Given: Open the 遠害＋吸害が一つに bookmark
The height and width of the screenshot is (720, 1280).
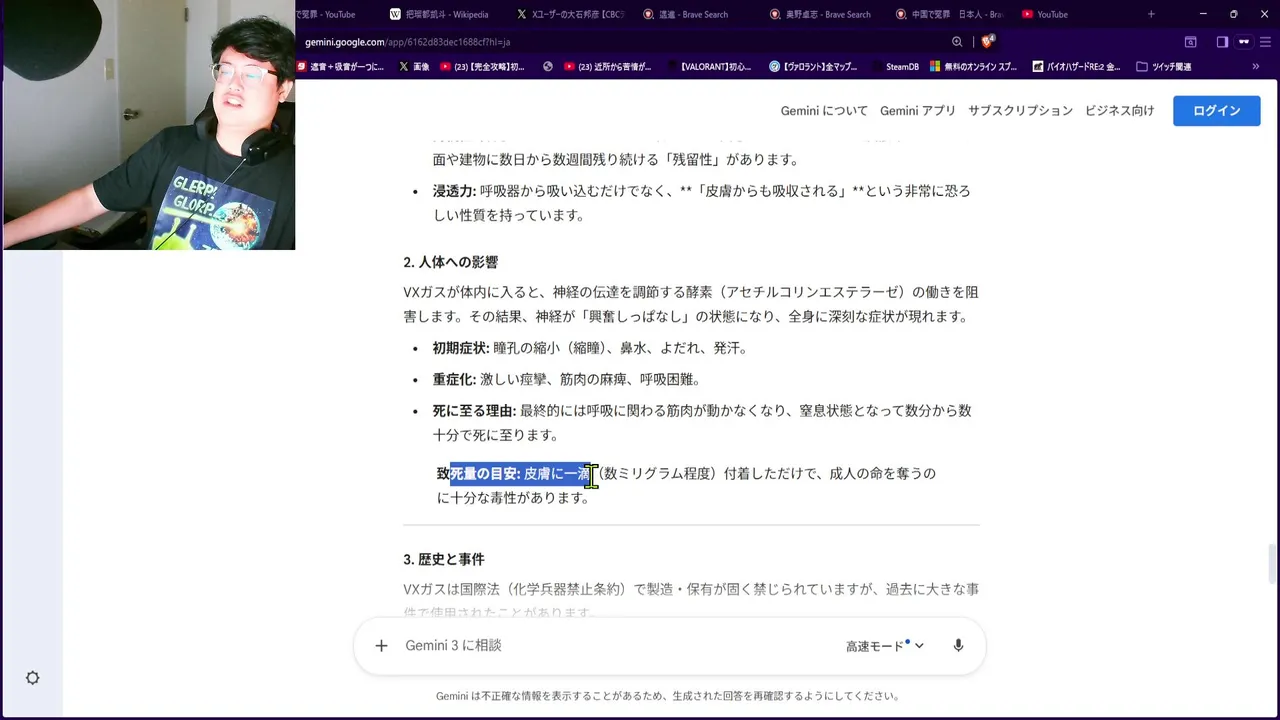Looking at the screenshot, I should point(340,67).
